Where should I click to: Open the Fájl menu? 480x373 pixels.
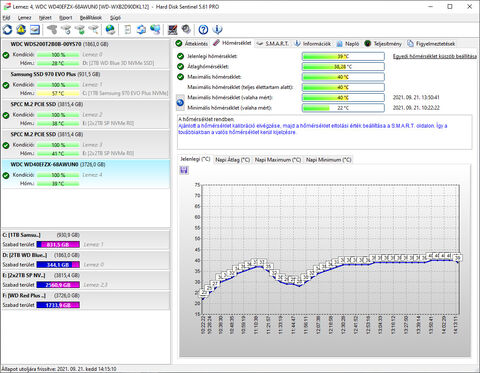pyautogui.click(x=6, y=18)
